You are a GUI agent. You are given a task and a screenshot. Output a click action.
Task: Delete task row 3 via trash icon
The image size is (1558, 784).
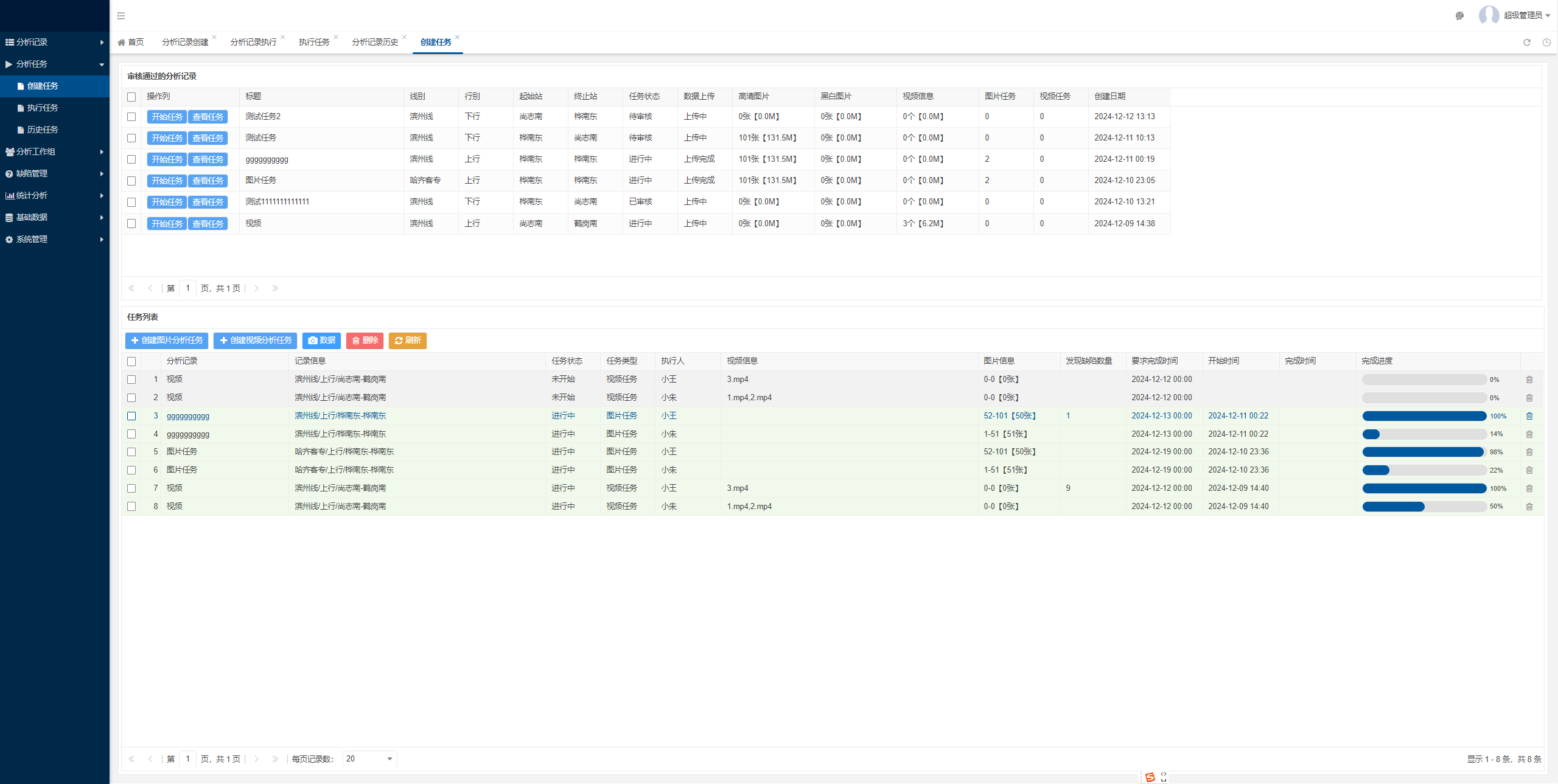(1529, 416)
